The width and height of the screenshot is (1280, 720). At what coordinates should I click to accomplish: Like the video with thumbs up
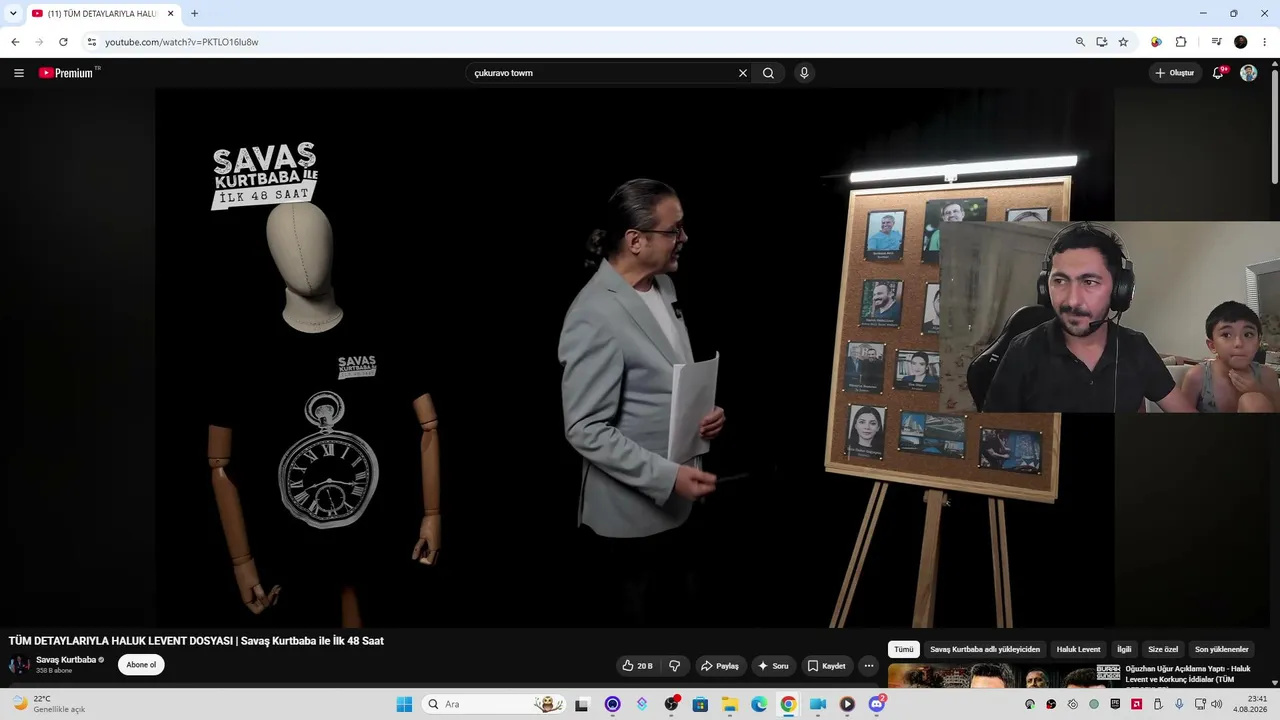pos(637,666)
